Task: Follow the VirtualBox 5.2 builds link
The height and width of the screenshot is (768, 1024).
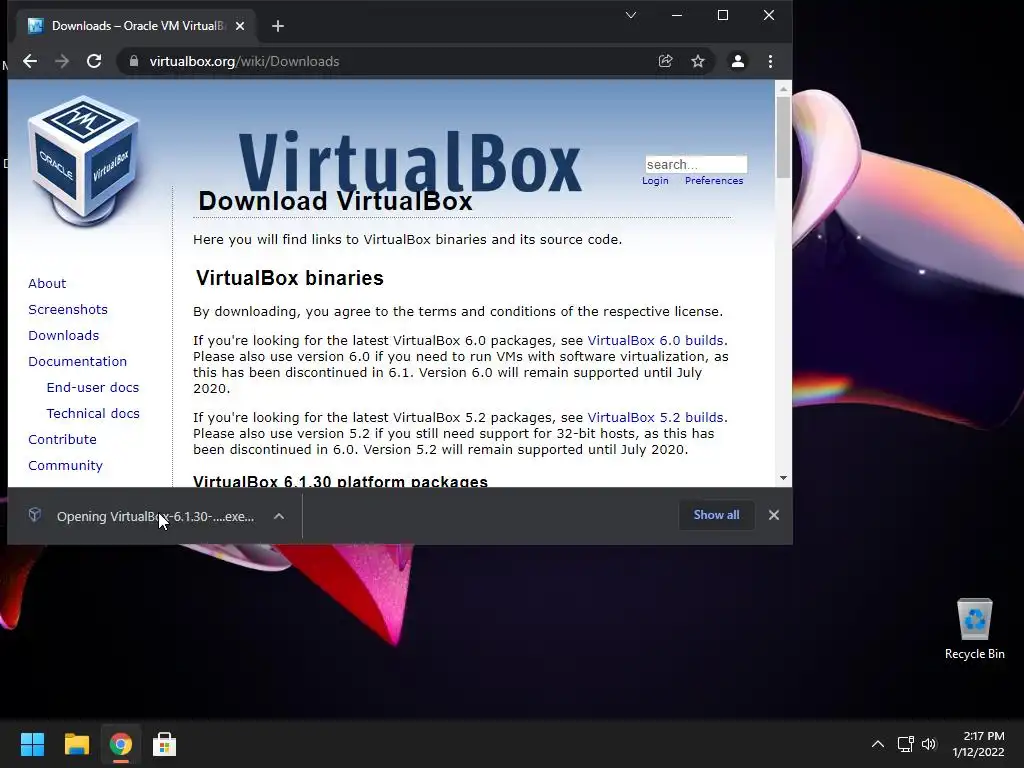Action: 655,418
